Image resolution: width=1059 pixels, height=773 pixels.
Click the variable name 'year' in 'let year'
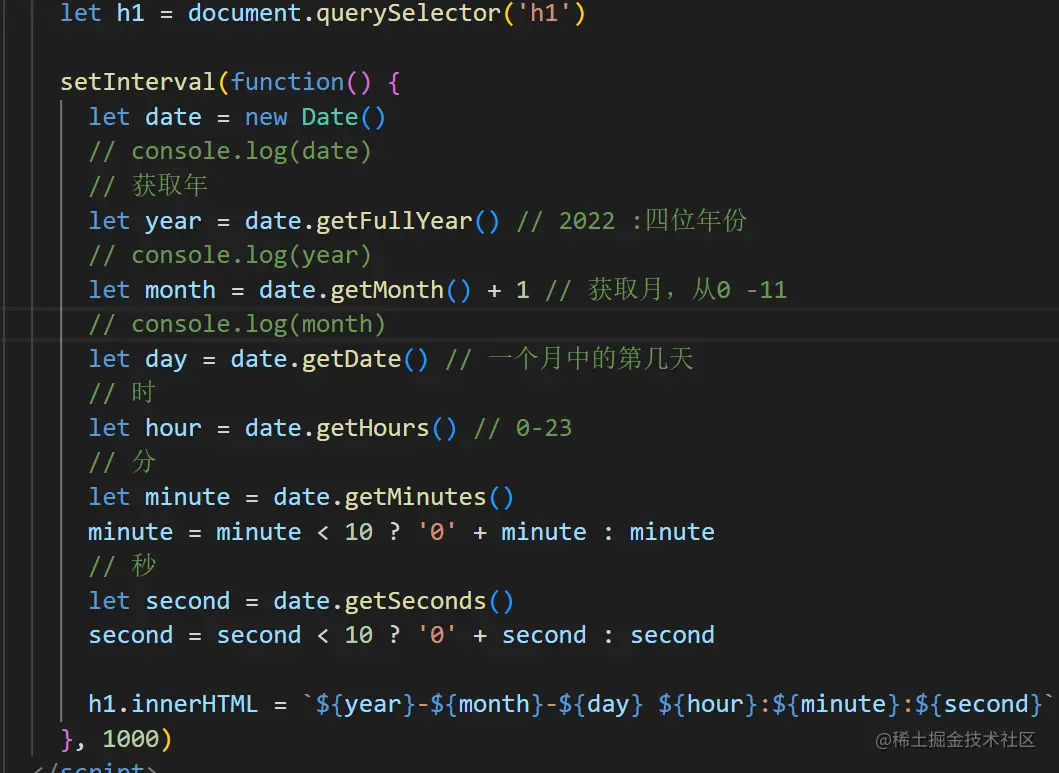[173, 221]
